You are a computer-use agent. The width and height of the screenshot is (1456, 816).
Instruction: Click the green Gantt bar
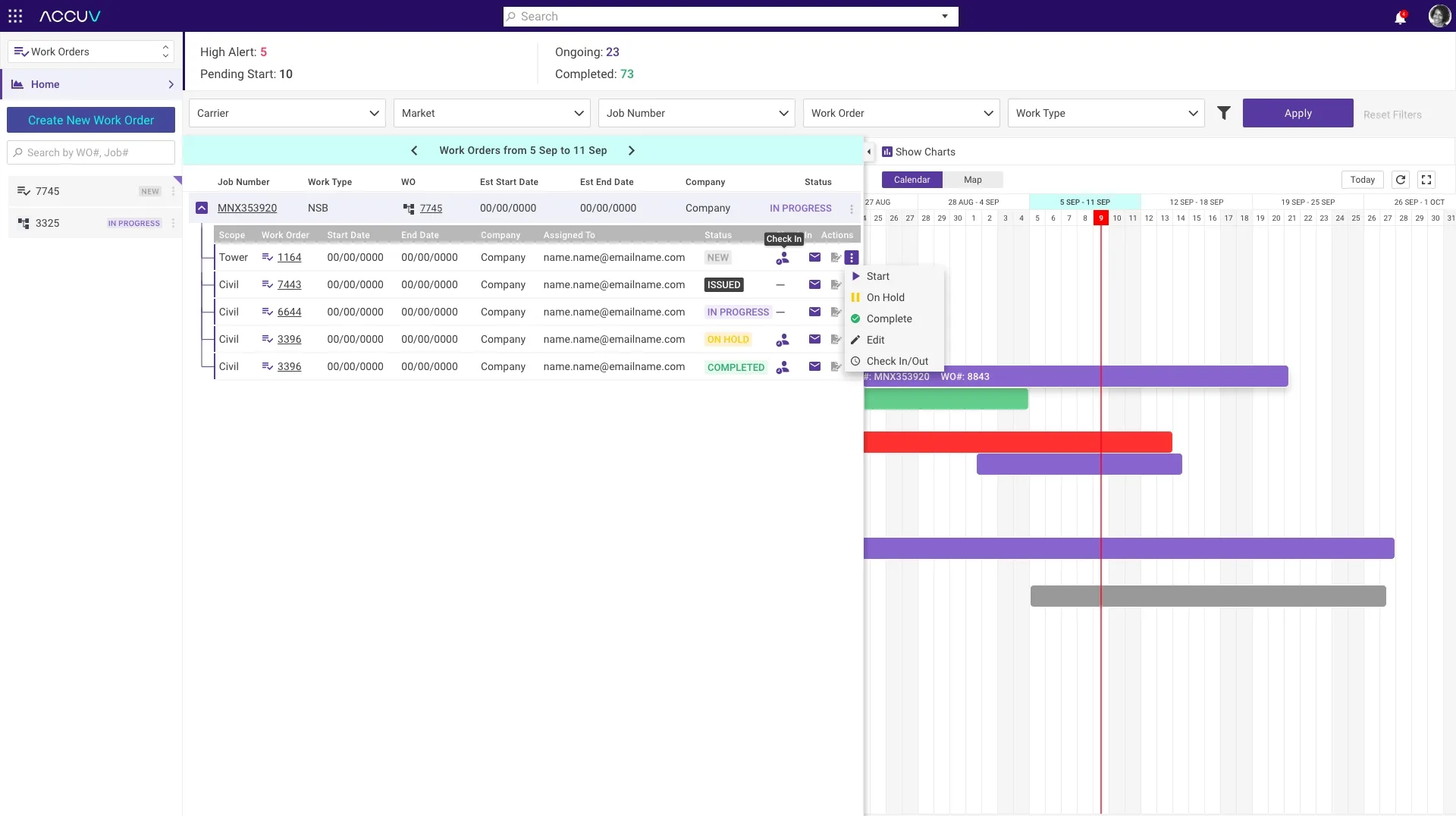coord(946,399)
